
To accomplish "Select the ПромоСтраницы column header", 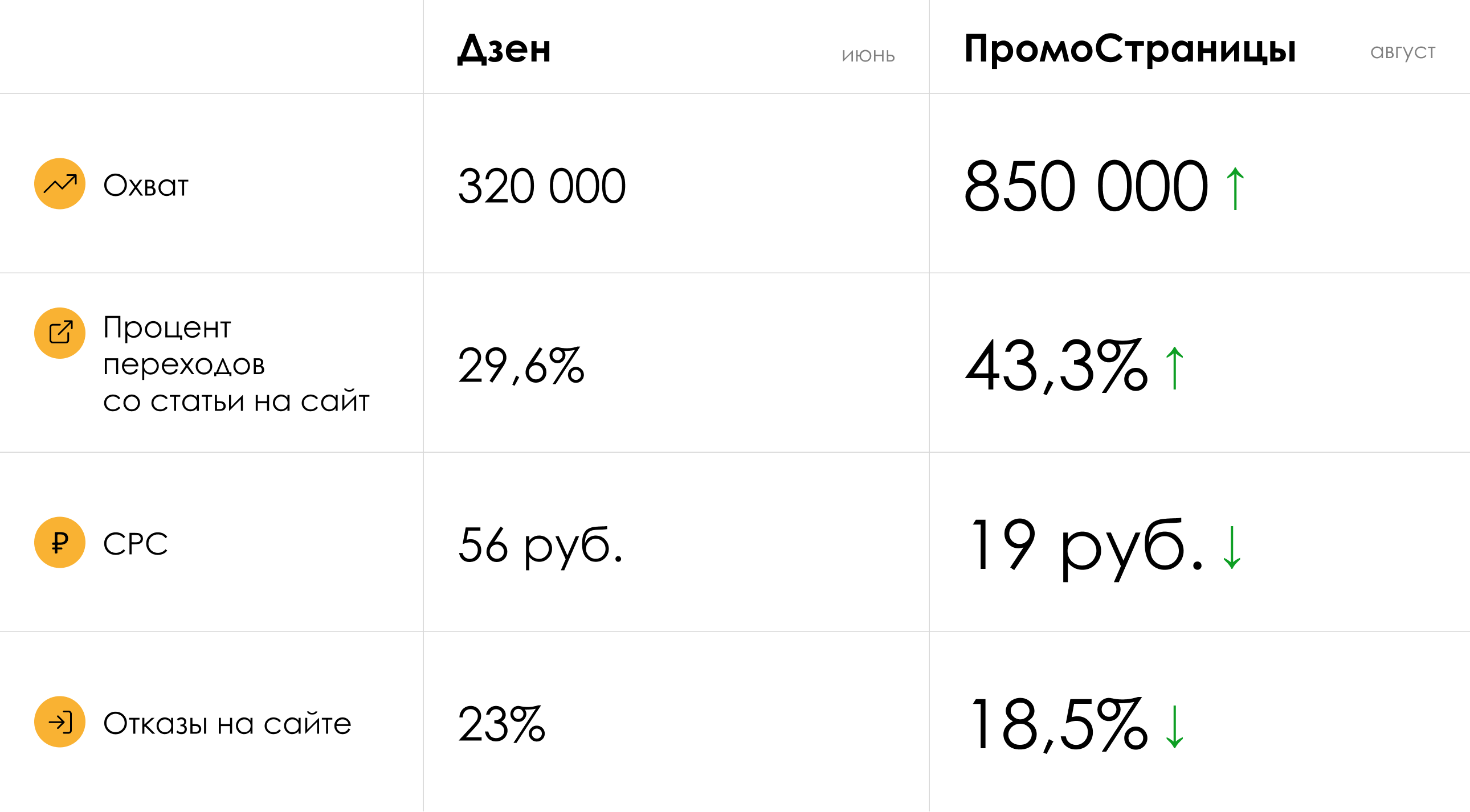I will 1130,49.
